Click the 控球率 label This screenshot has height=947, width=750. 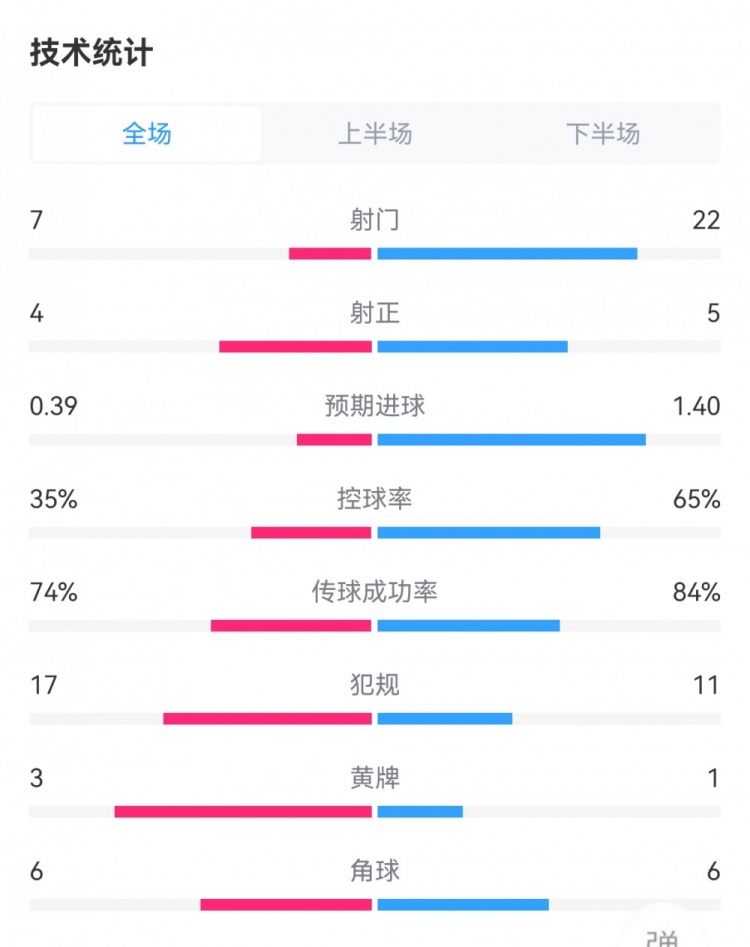375,499
